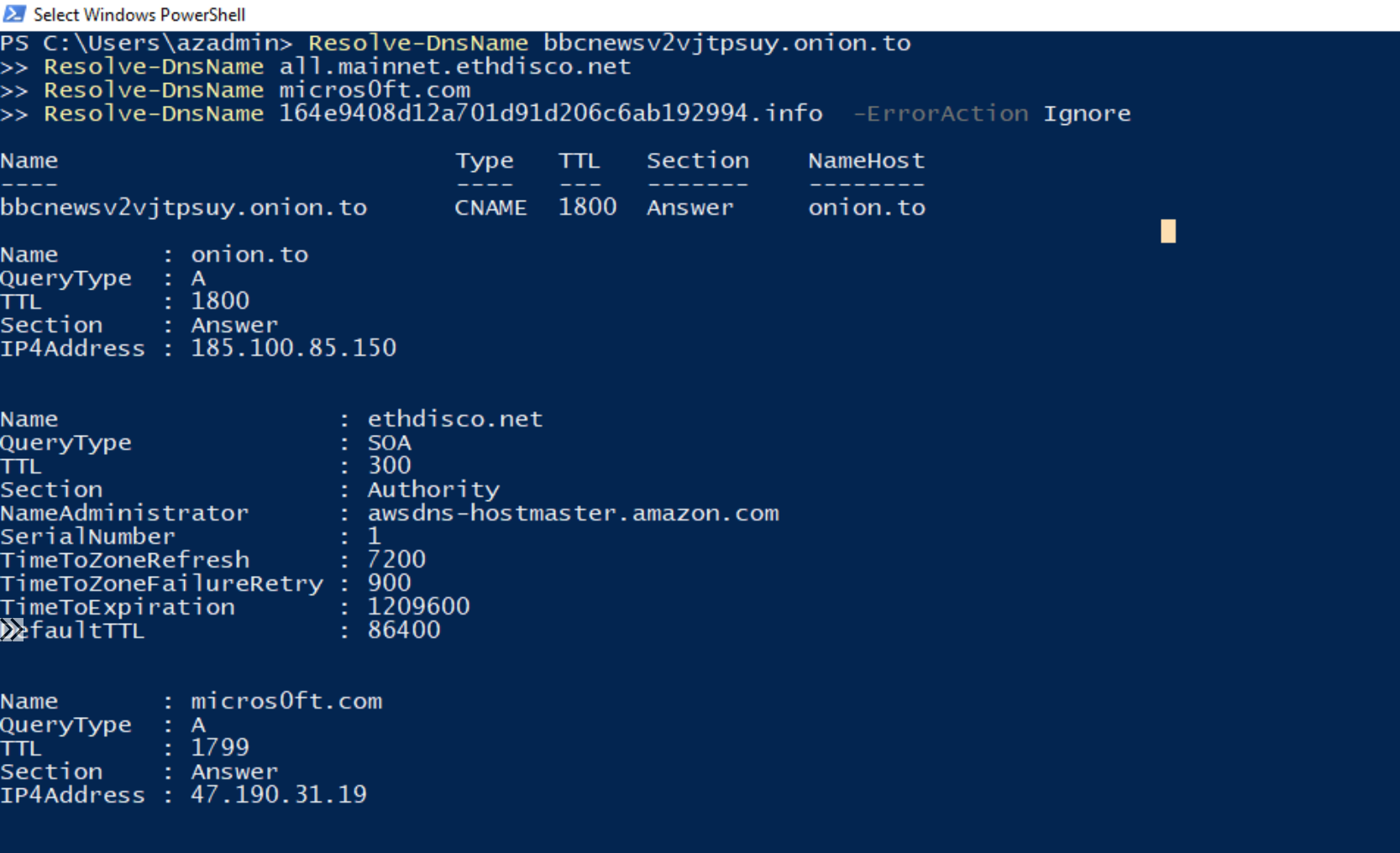Click the -ErrorAction parameter in the command
Image resolution: width=1400 pixels, height=853 pixels.
[941, 113]
